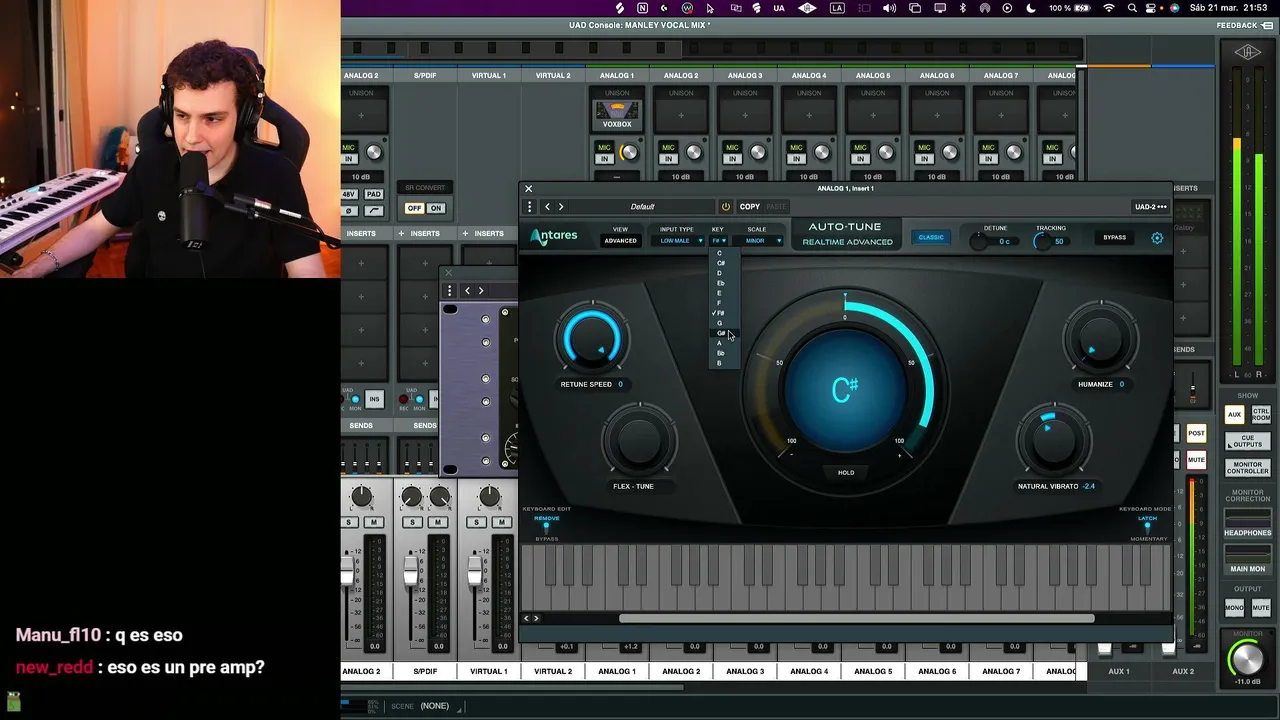
Task: Enable 48V phantom power on Analog 2
Action: click(349, 194)
